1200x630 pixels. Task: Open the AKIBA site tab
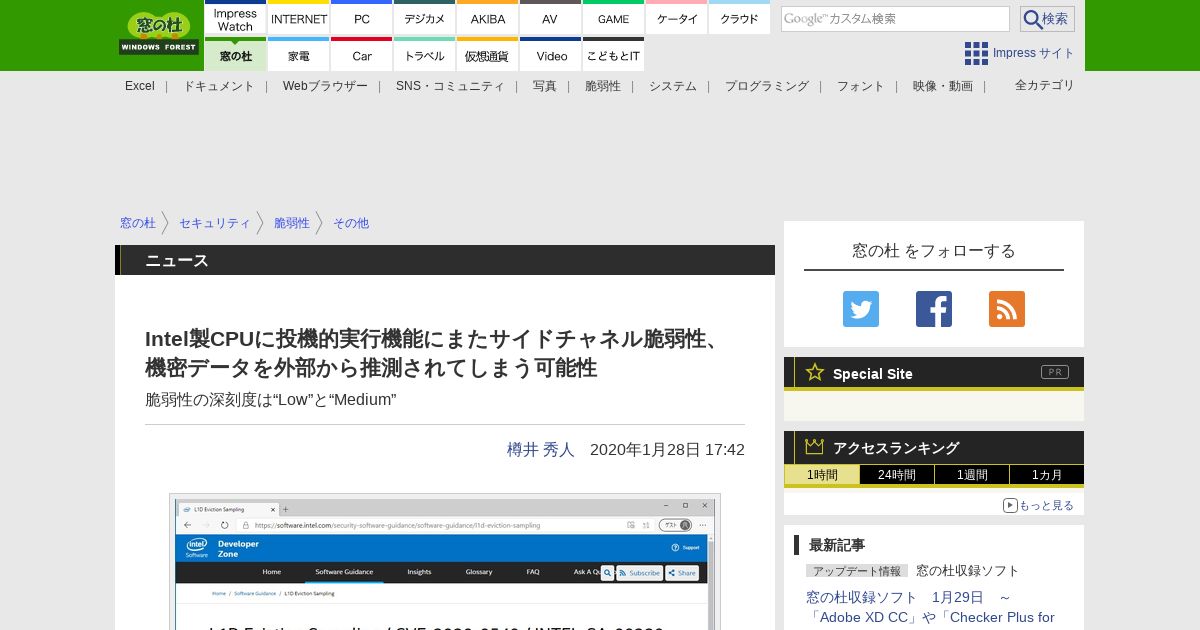pos(488,19)
